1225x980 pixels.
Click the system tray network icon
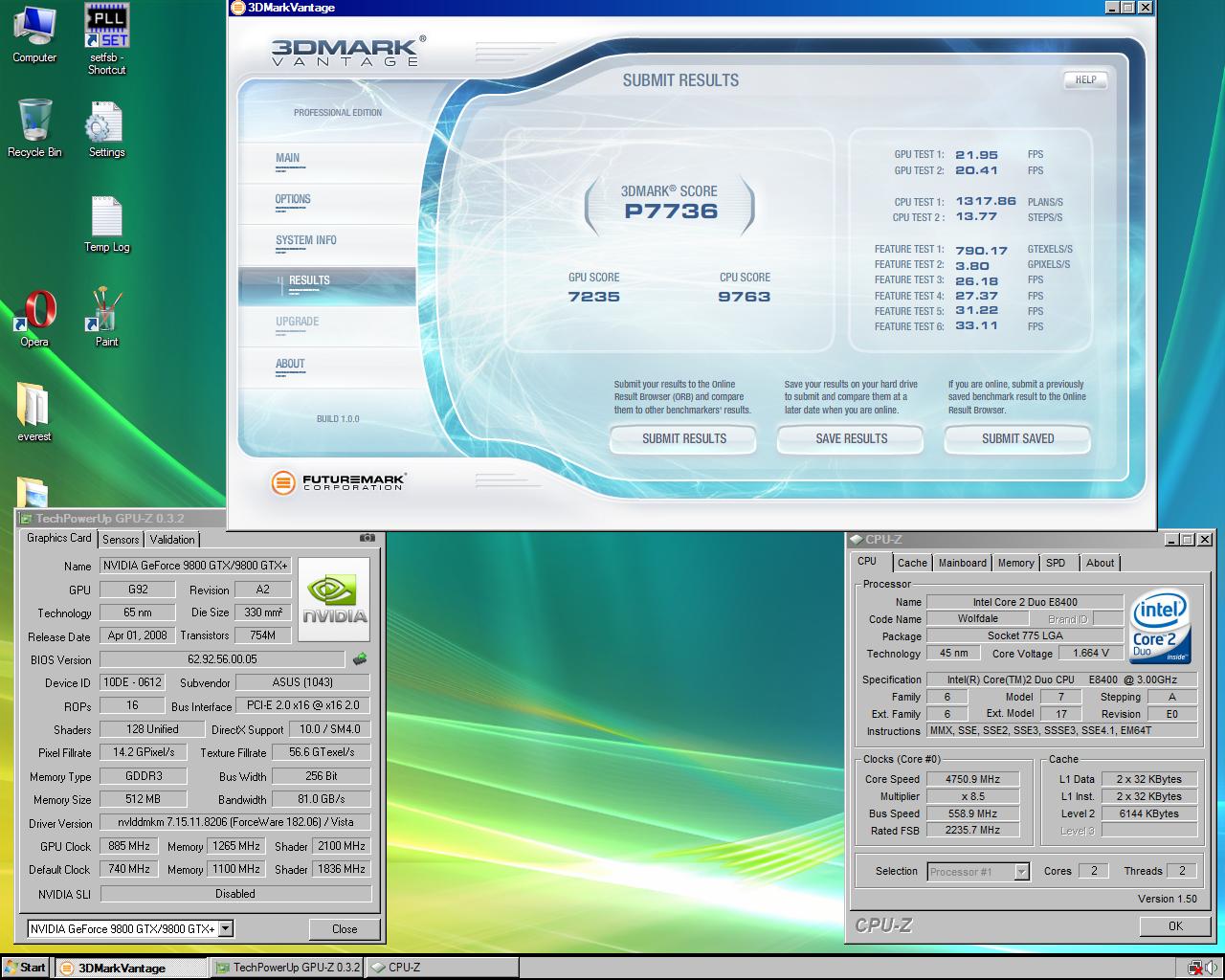pos(1194,968)
